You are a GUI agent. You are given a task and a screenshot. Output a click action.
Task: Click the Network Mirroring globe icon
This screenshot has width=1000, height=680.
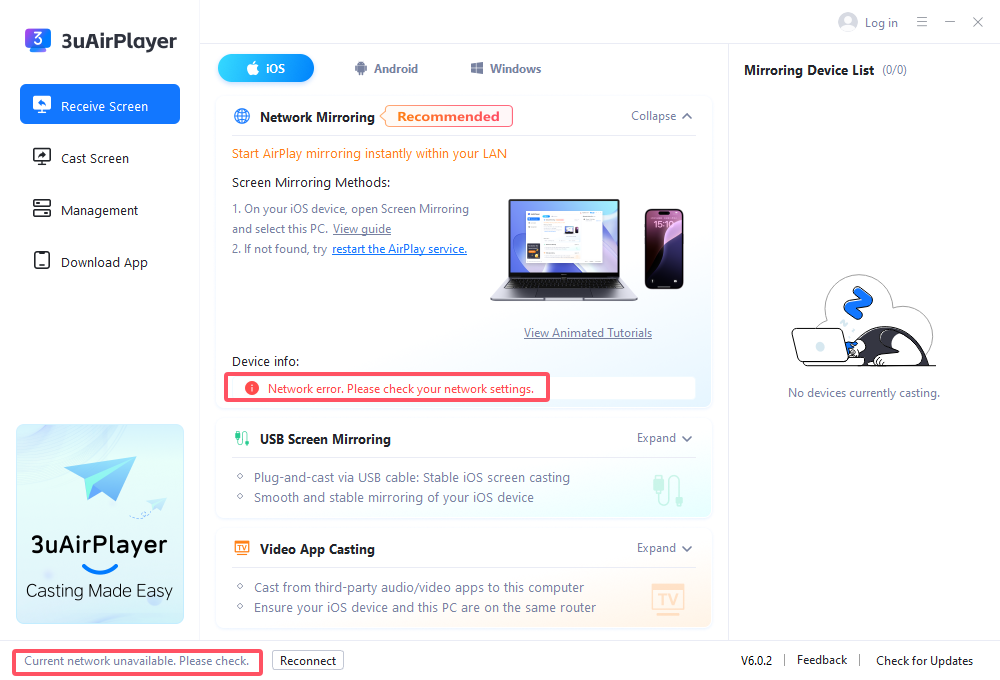[242, 117]
